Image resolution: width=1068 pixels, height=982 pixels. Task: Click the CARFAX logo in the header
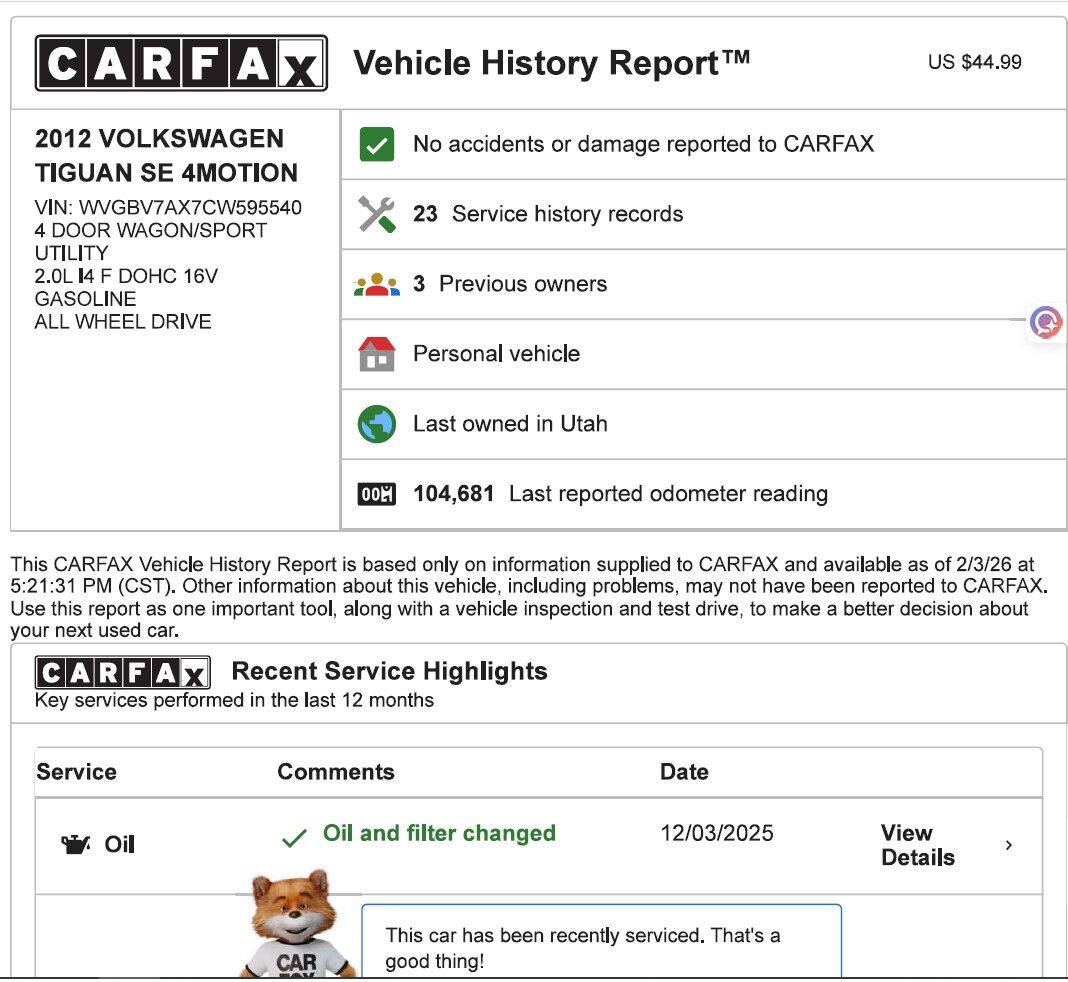181,63
